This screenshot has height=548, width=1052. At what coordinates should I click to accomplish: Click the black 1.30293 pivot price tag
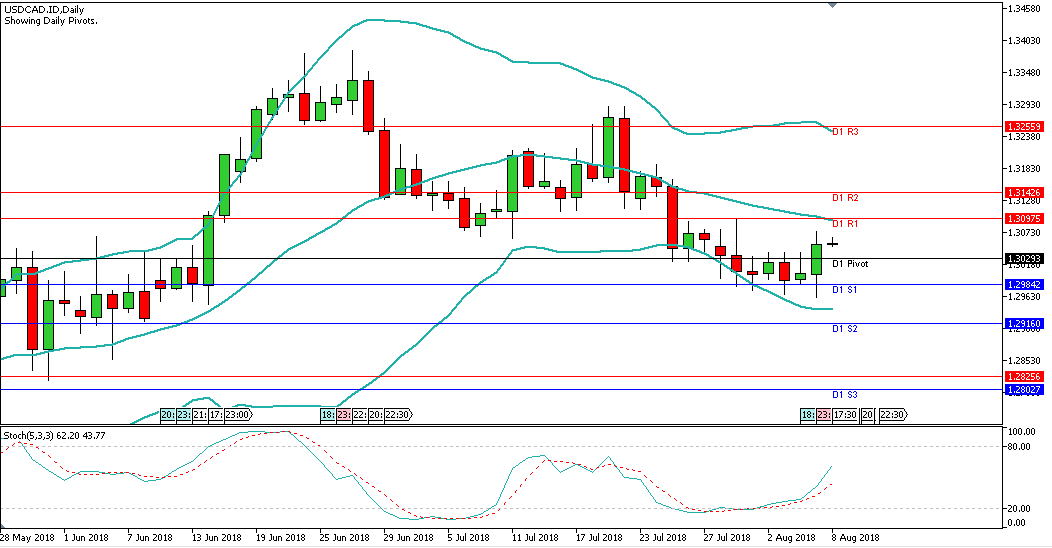[x=1024, y=258]
